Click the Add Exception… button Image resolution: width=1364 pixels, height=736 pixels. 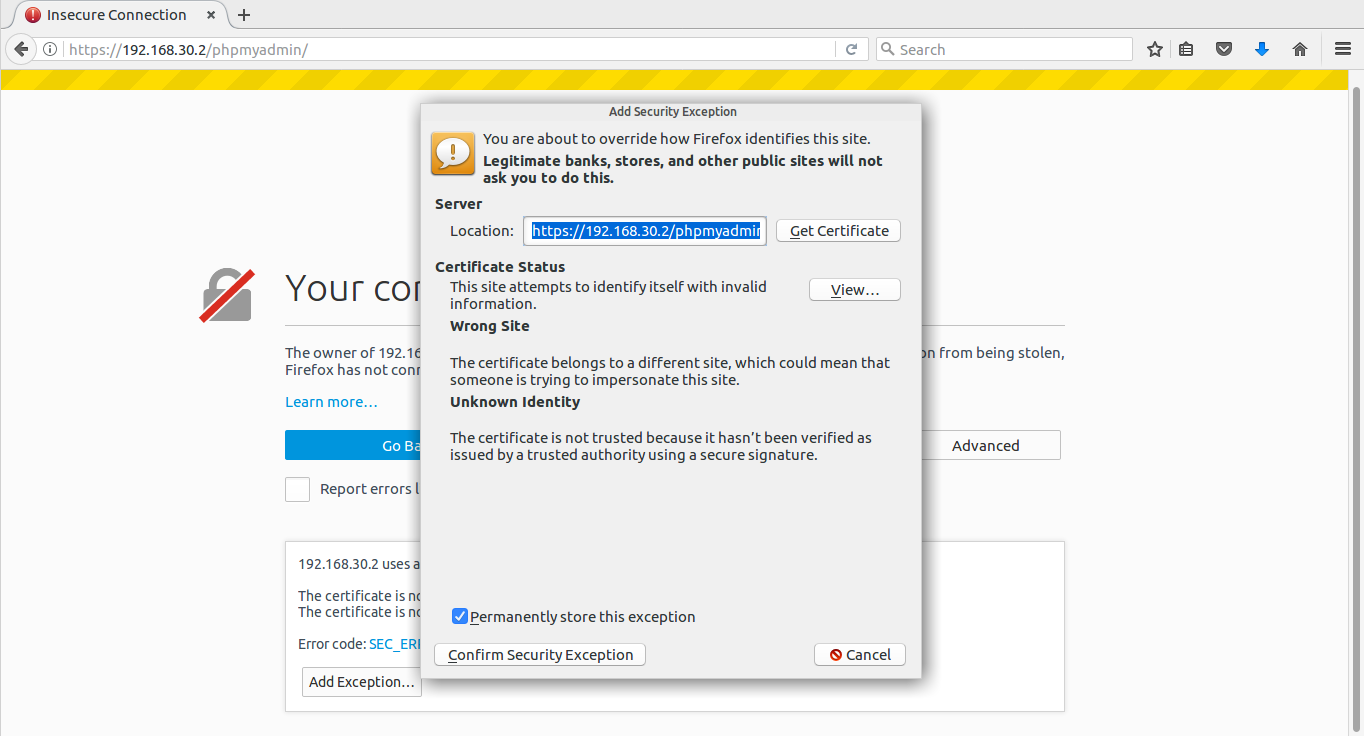point(362,682)
